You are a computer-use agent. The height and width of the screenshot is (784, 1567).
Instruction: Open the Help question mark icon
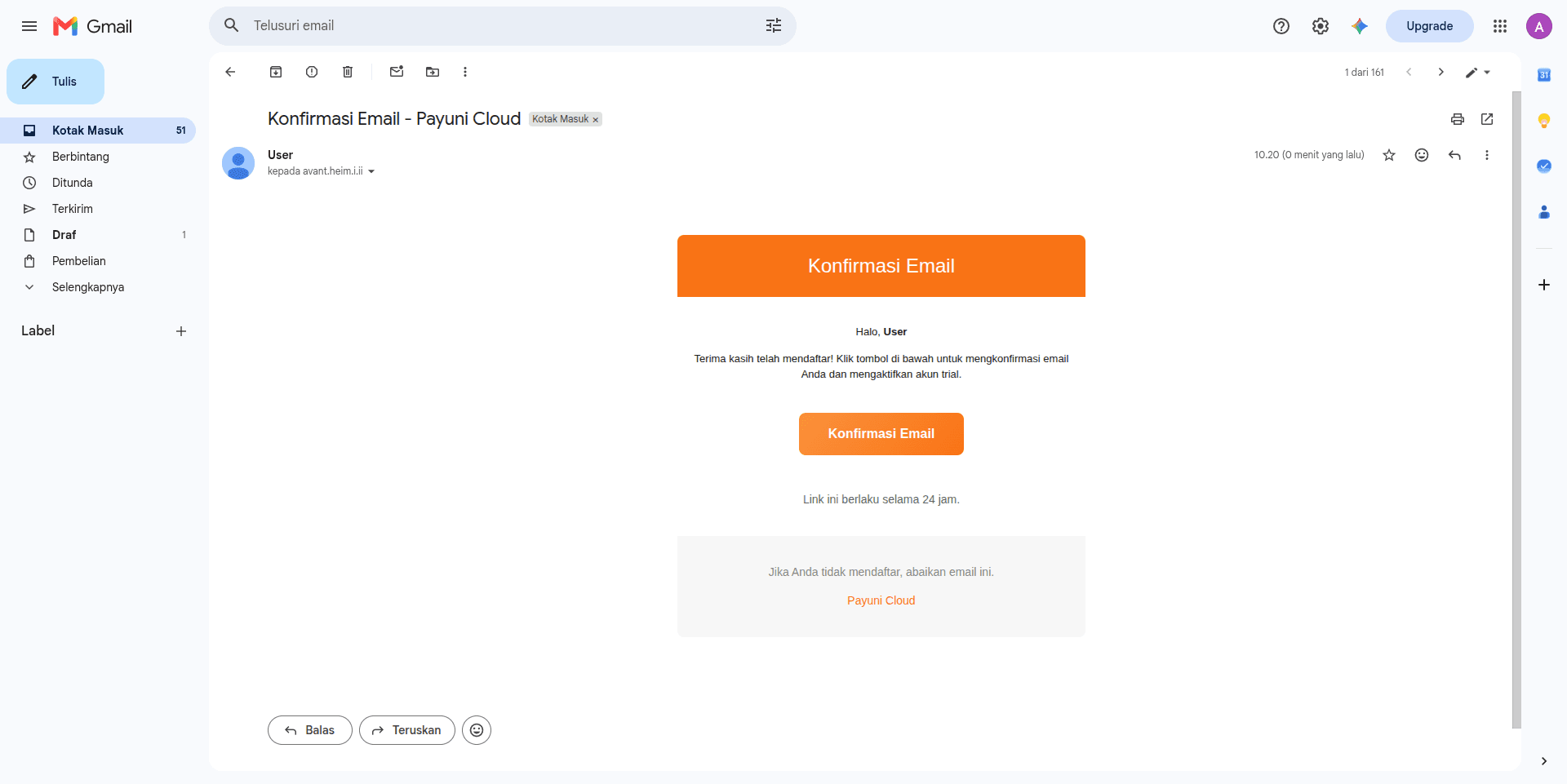tap(1281, 26)
